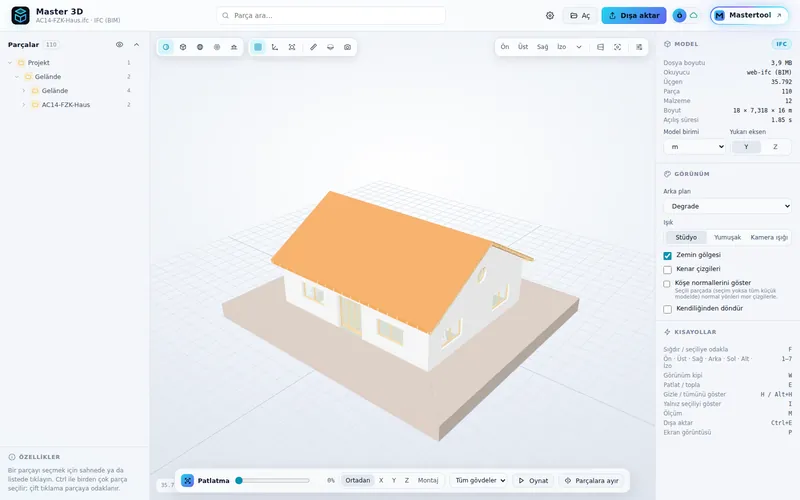Activate the section plane tool
800x500 pixels.
331,47
